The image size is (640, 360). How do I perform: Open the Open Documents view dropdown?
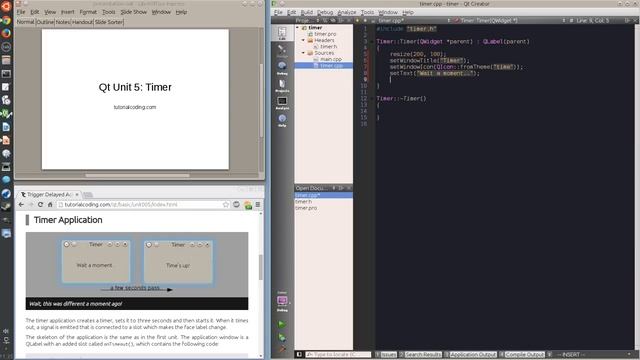click(314, 188)
